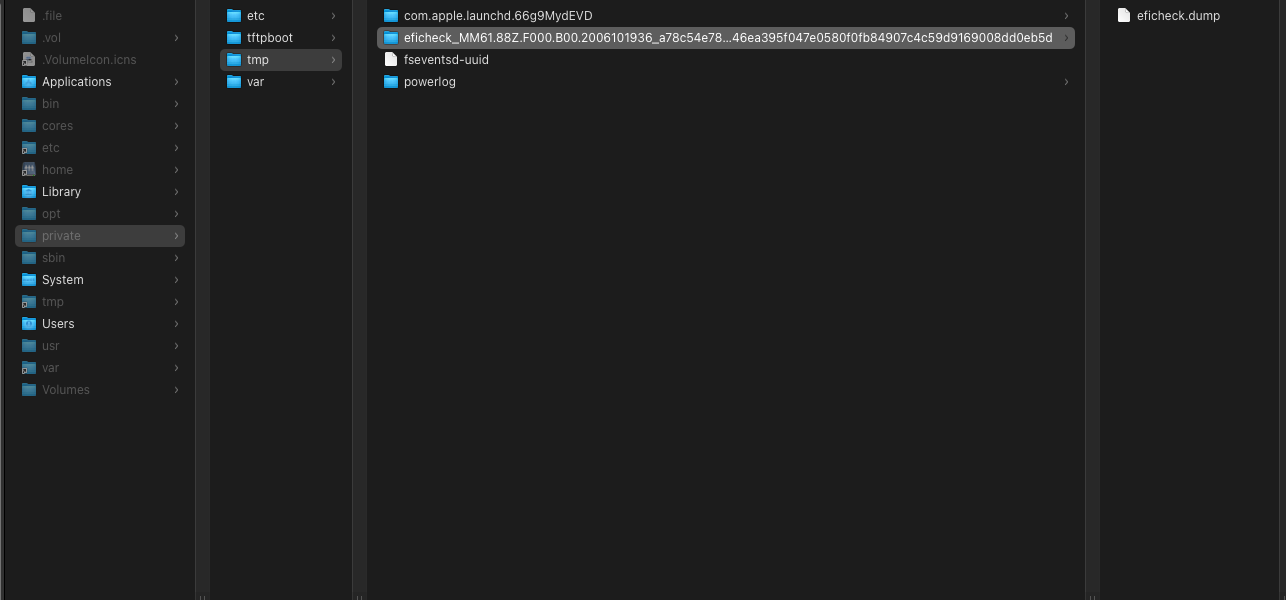
Task: Expand the com.apple.launchd.66g9MydEVD chevron
Action: click(1067, 16)
